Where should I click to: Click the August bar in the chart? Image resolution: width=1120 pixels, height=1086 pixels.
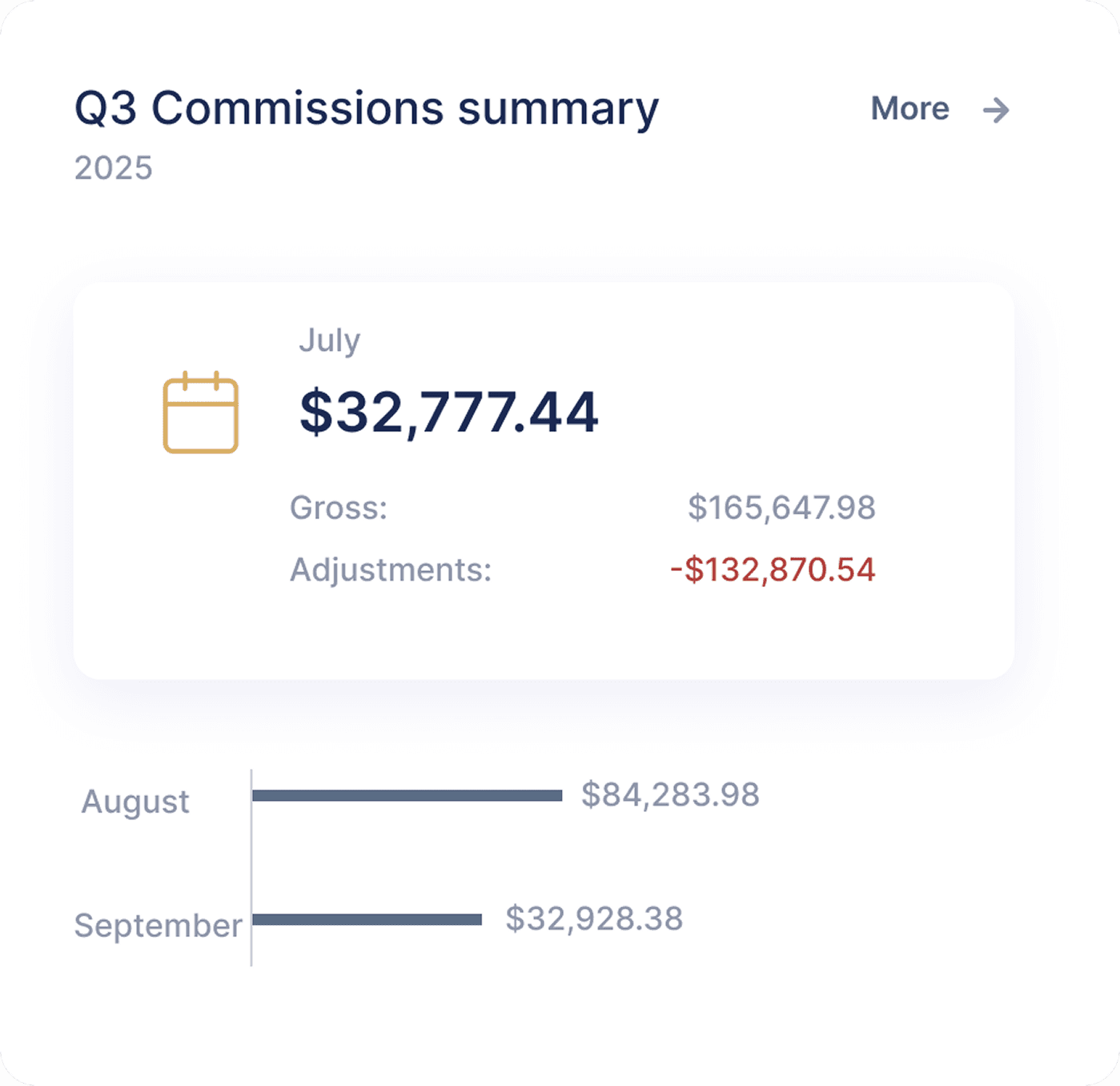408,795
